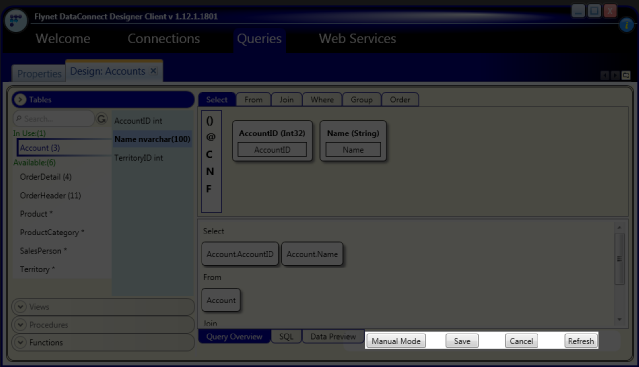This screenshot has width=639, height=367.
Task: Edit the Name alias field
Action: (353, 150)
